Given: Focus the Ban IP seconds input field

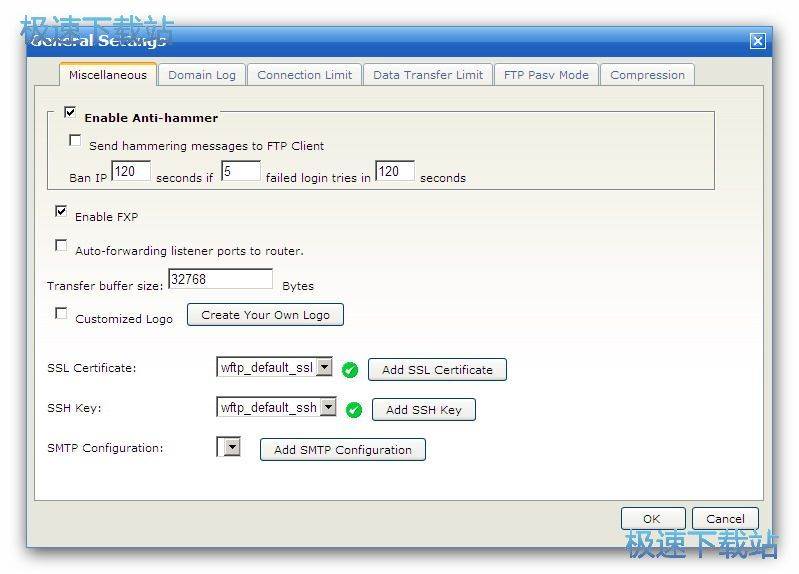Looking at the screenshot, I should (x=130, y=172).
